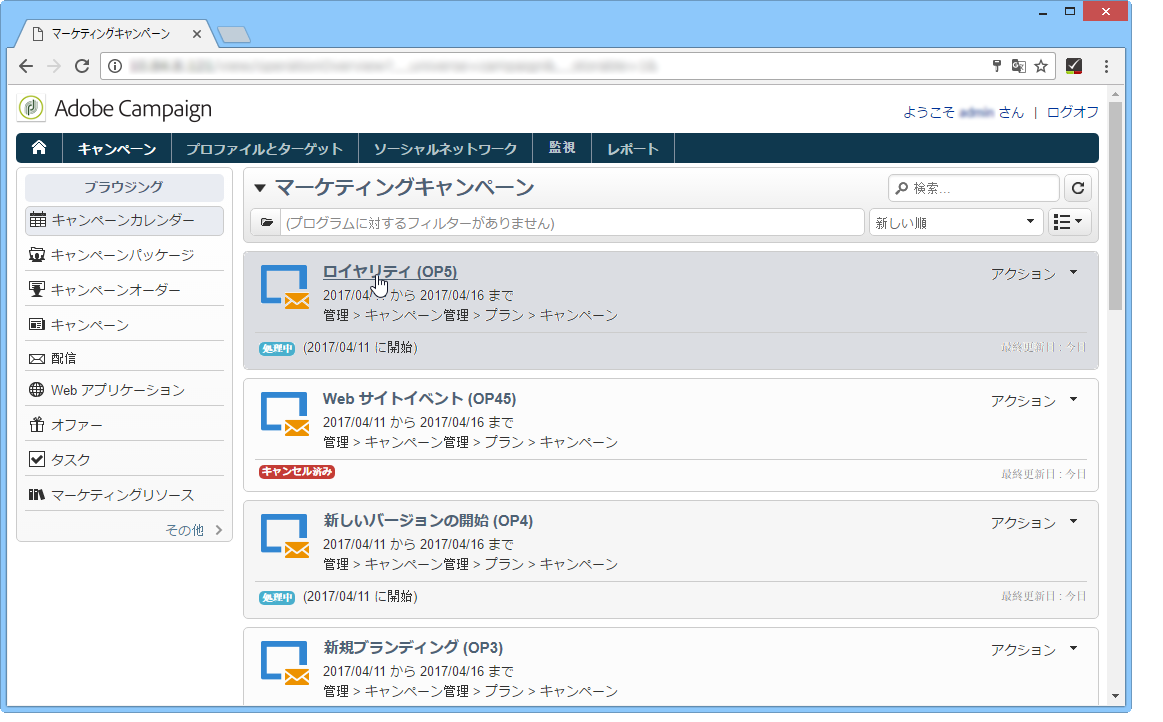The height and width of the screenshot is (722, 1163).
Task: Open the ロイヤリティ (OP5) campaign link
Action: point(390,272)
